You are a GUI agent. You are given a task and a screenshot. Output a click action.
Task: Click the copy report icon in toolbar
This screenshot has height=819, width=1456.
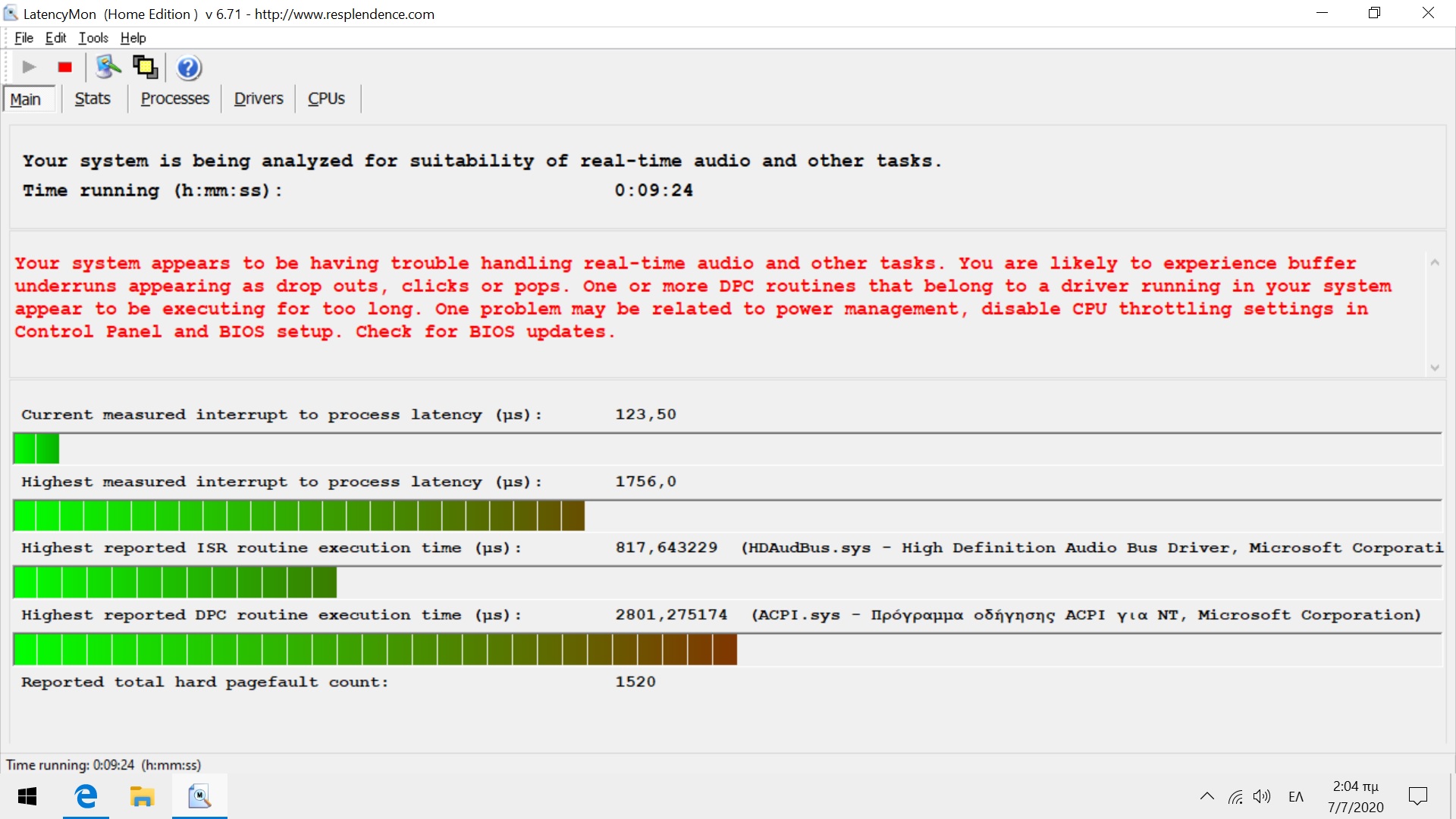pyautogui.click(x=145, y=67)
